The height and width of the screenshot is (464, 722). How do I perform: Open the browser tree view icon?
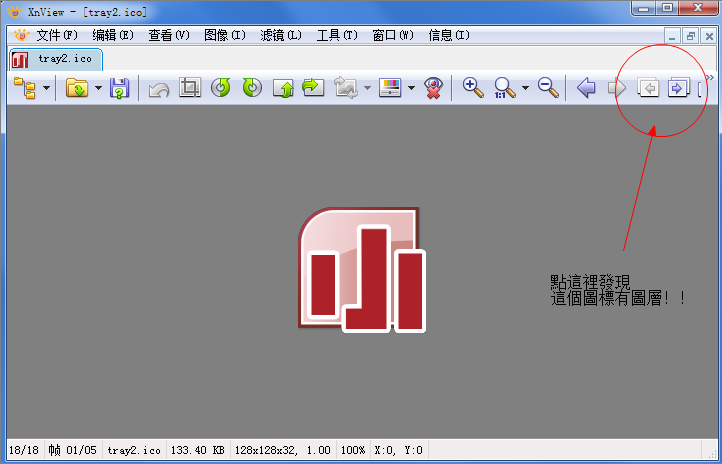24,87
